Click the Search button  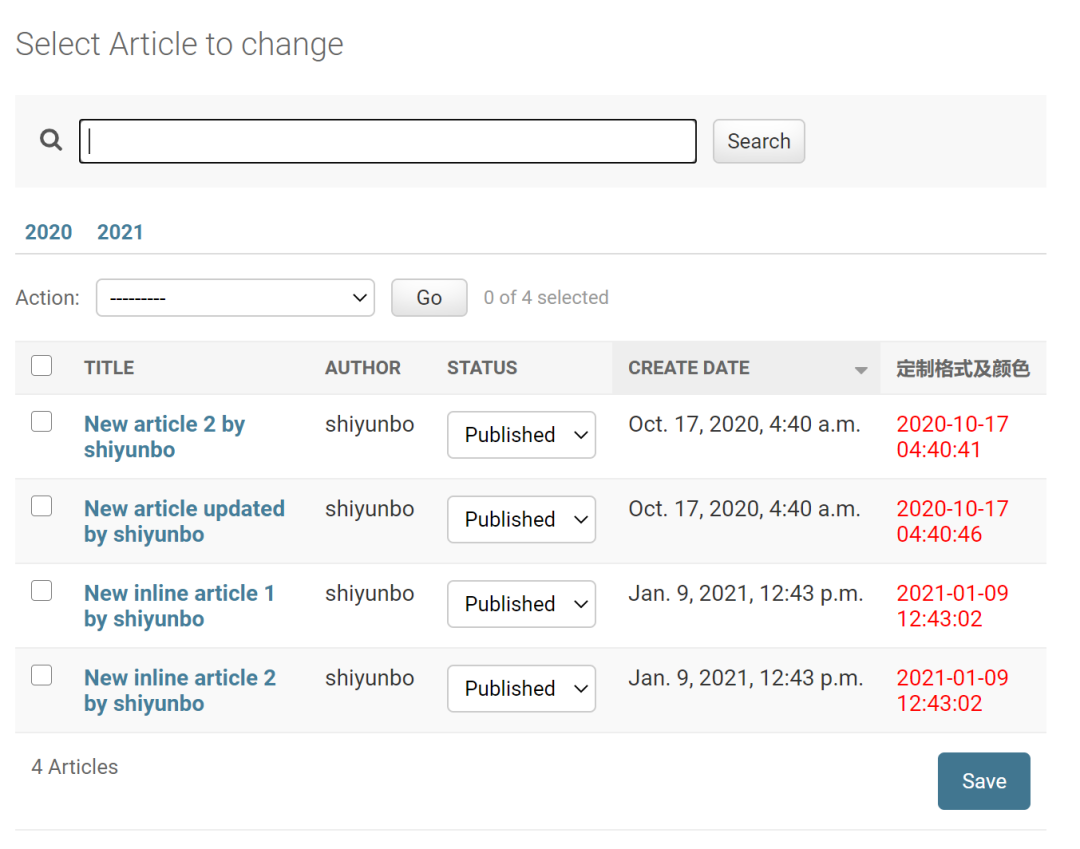pyautogui.click(x=758, y=141)
